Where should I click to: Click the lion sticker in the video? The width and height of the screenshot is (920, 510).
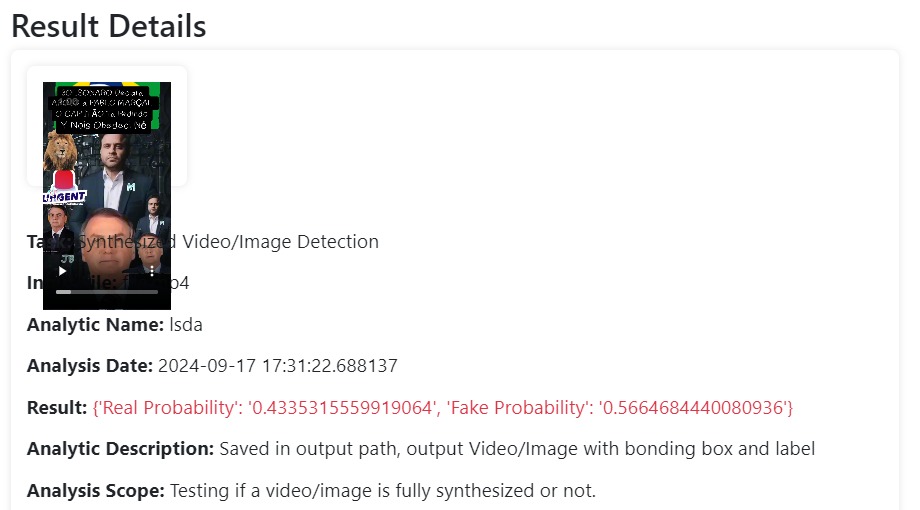[60, 152]
